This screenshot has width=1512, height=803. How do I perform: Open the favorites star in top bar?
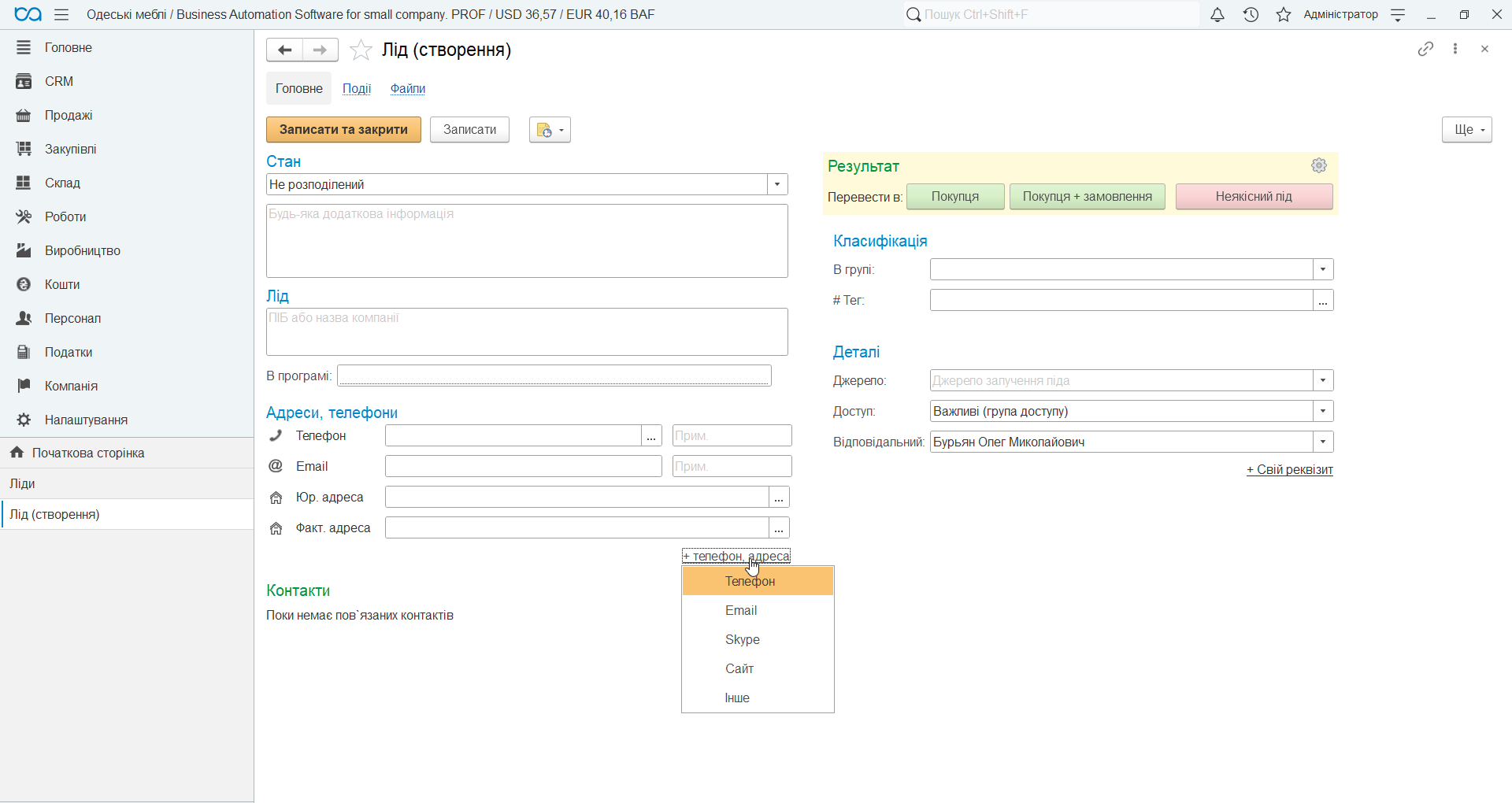coord(1284,14)
